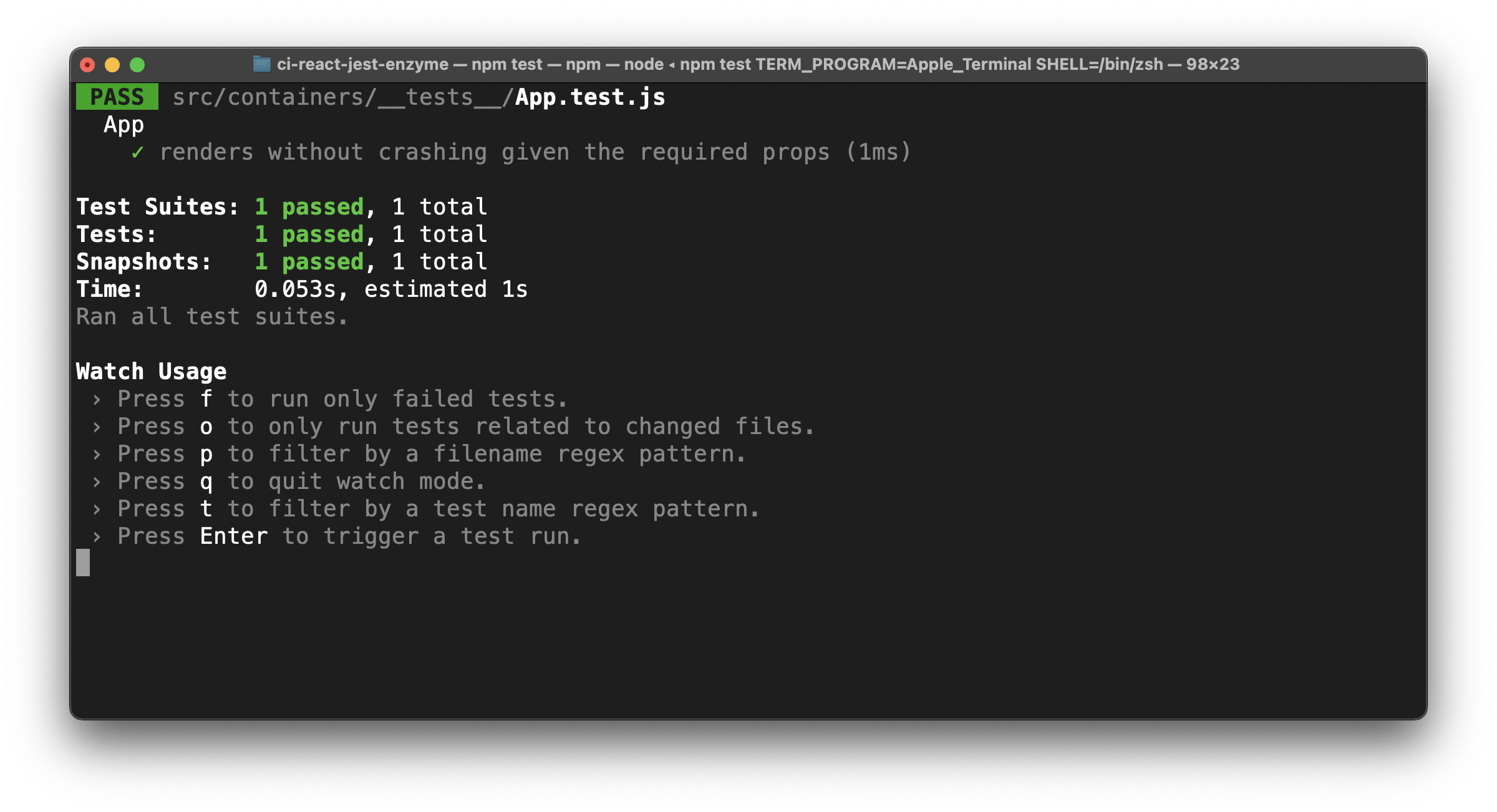Click the blinking cursor block

tap(83, 563)
